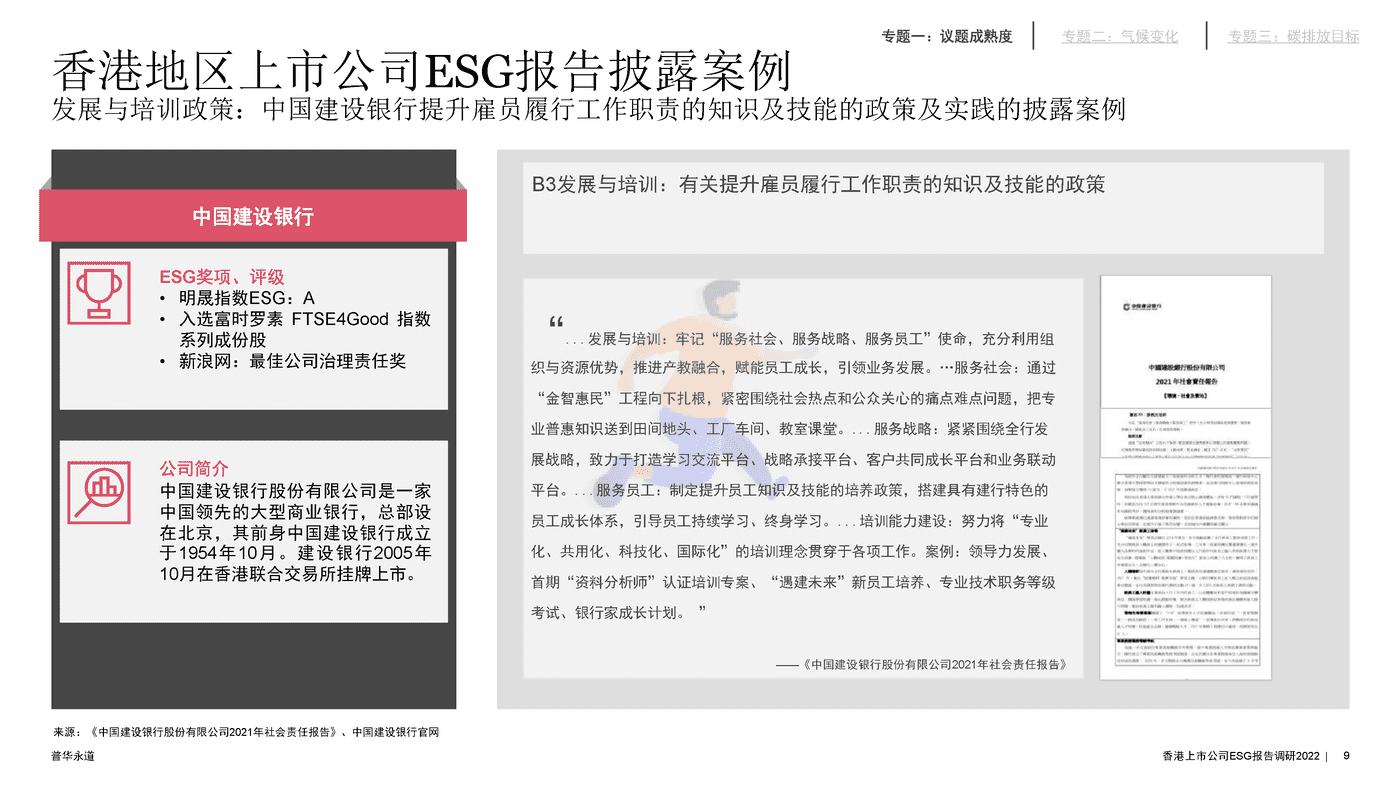Click the 普华永道 footer label
Viewport: 1400px width, 788px height.
click(73, 757)
